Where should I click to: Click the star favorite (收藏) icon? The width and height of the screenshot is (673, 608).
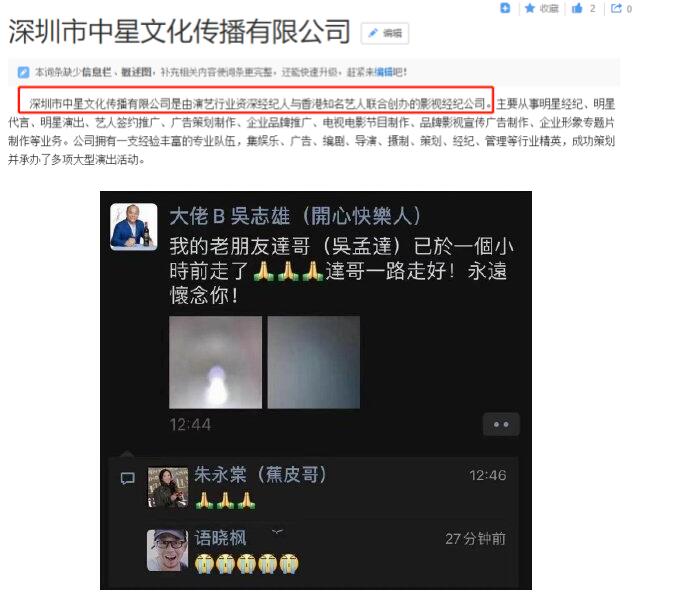(x=530, y=8)
